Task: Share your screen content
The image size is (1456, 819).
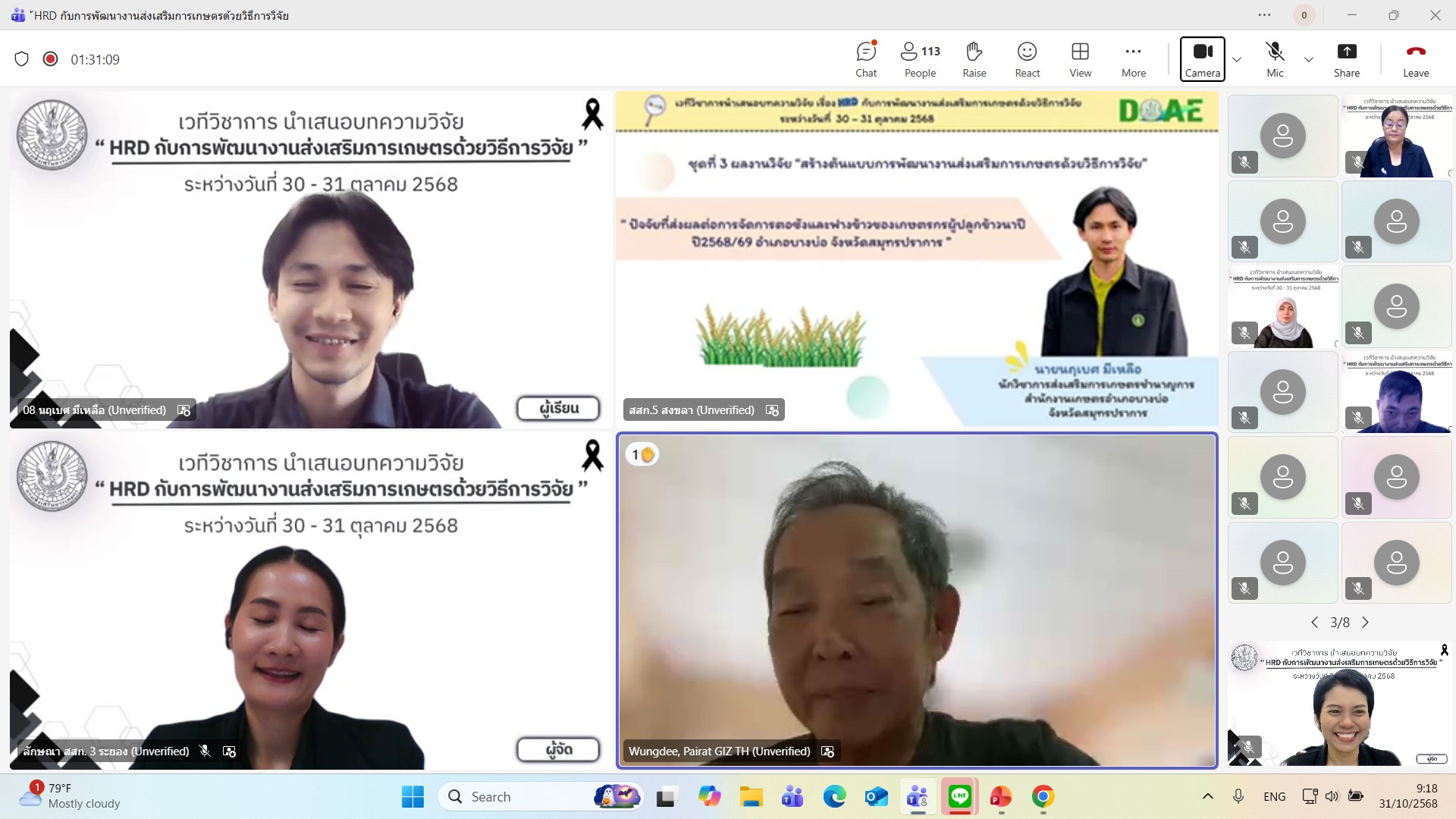Action: click(1346, 59)
